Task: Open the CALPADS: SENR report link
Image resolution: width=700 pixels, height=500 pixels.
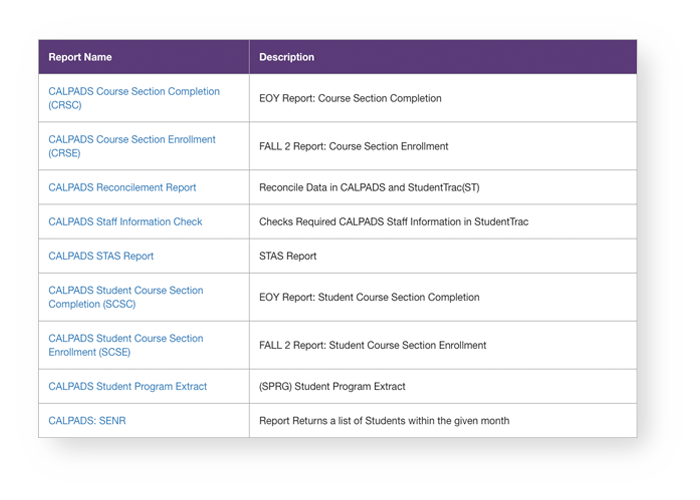Action: pyautogui.click(x=87, y=421)
